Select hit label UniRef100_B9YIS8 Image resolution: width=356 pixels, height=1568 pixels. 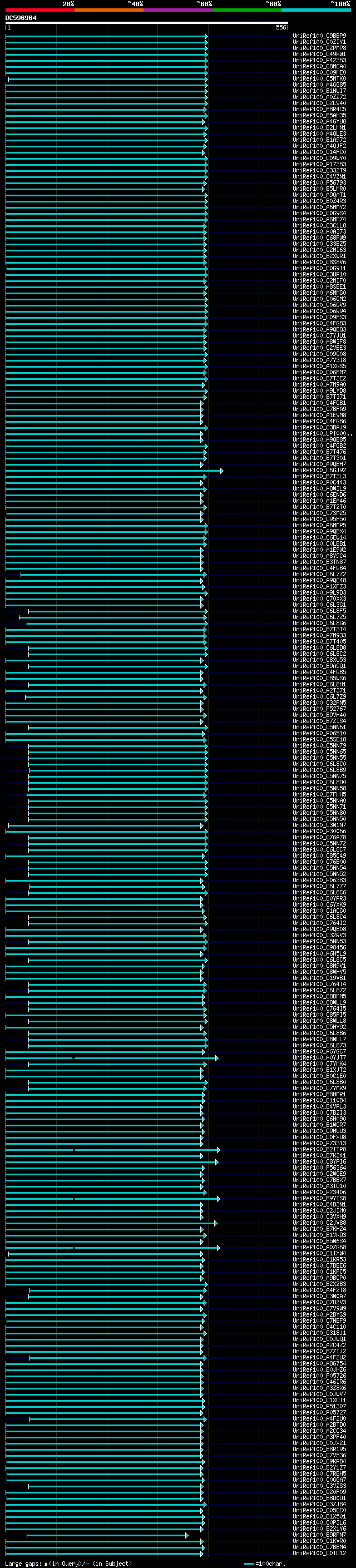coord(319,1199)
